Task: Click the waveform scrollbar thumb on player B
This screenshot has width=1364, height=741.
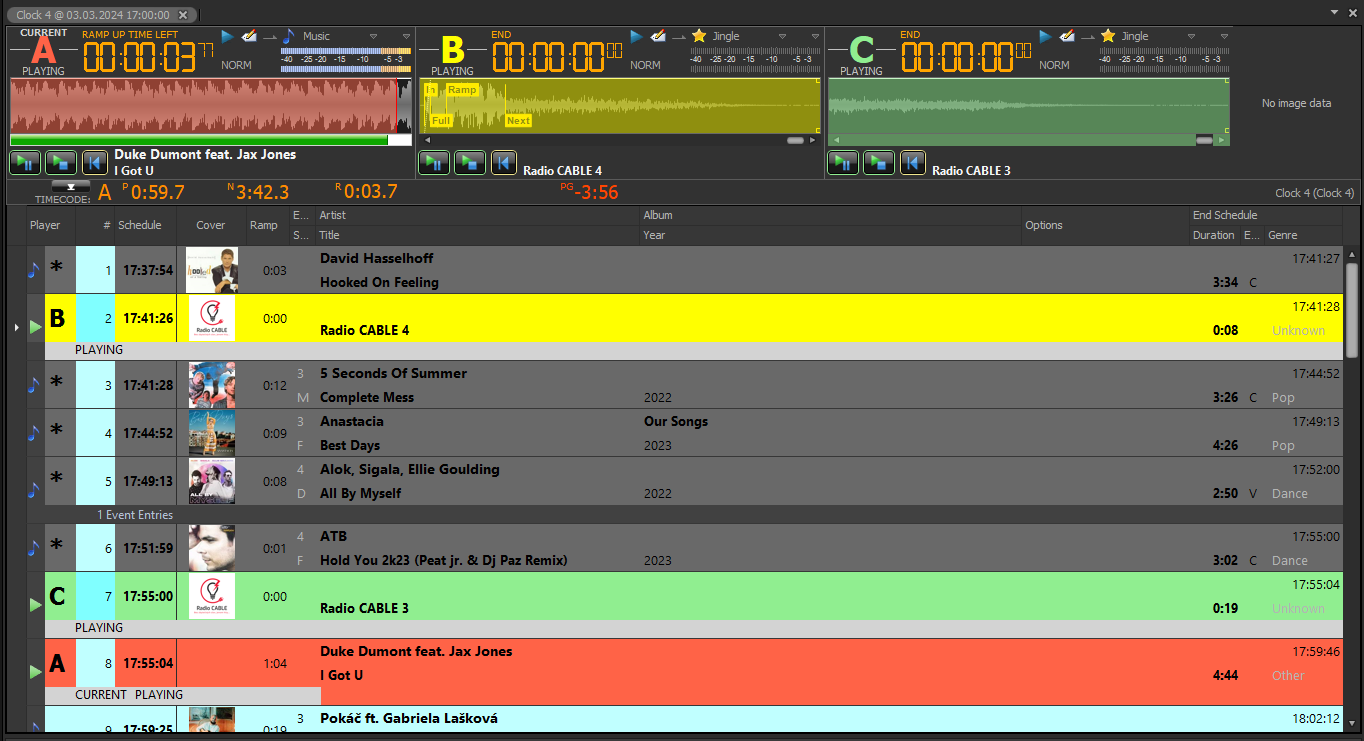Action: point(796,141)
